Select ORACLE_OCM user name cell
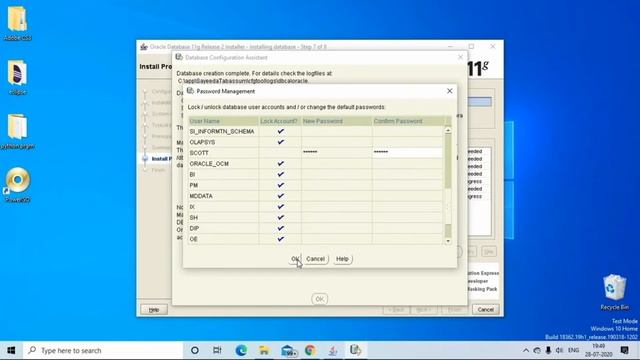Screen dimensions: 640x360 (223, 164)
